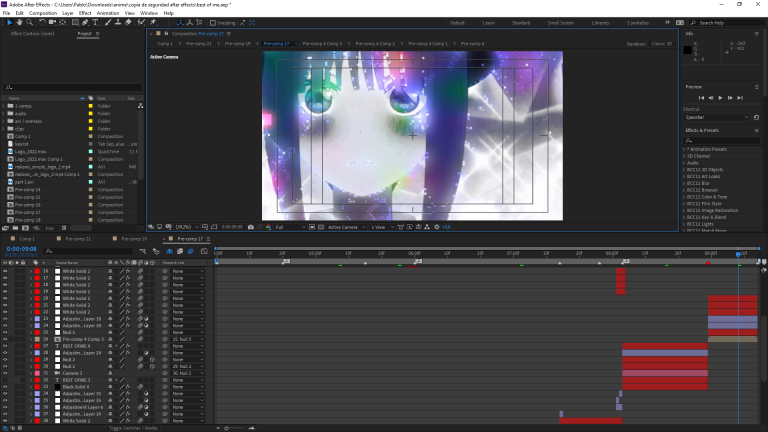768x432 pixels.
Task: Toggle the Motion Blur timeline switch icon
Action: [x=191, y=251]
